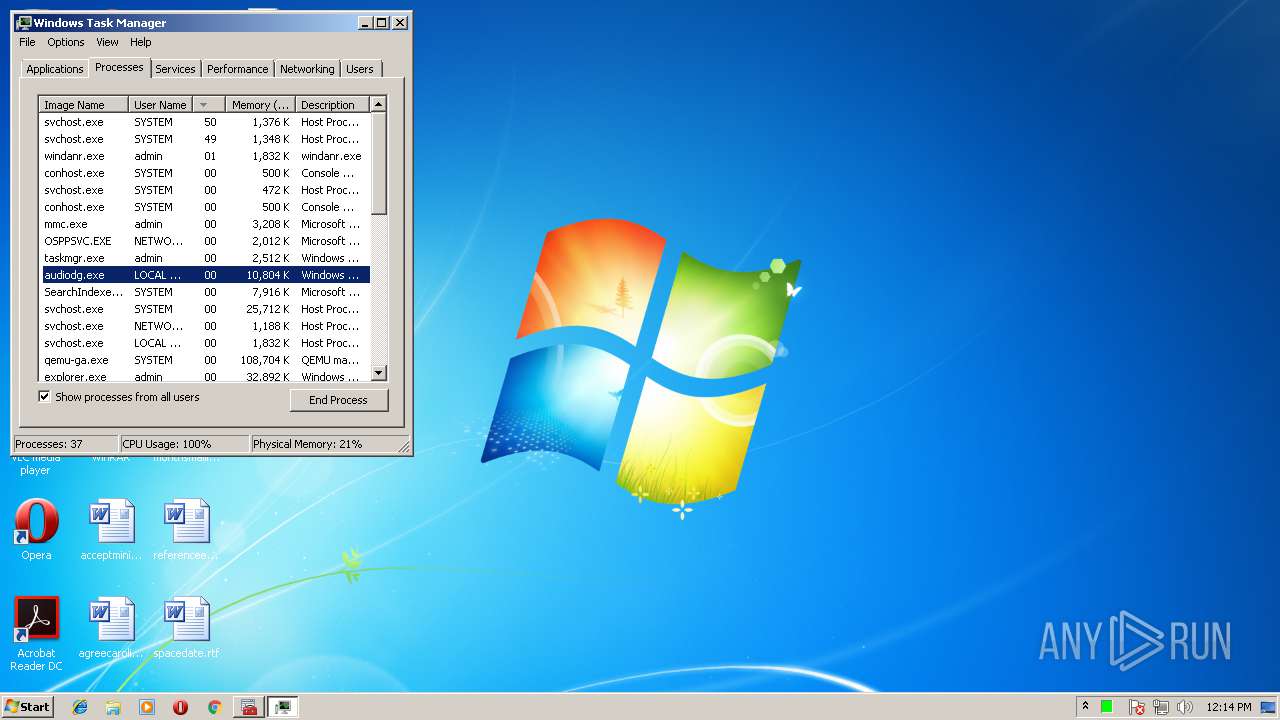Show hidden tray icons arrow

1085,706
